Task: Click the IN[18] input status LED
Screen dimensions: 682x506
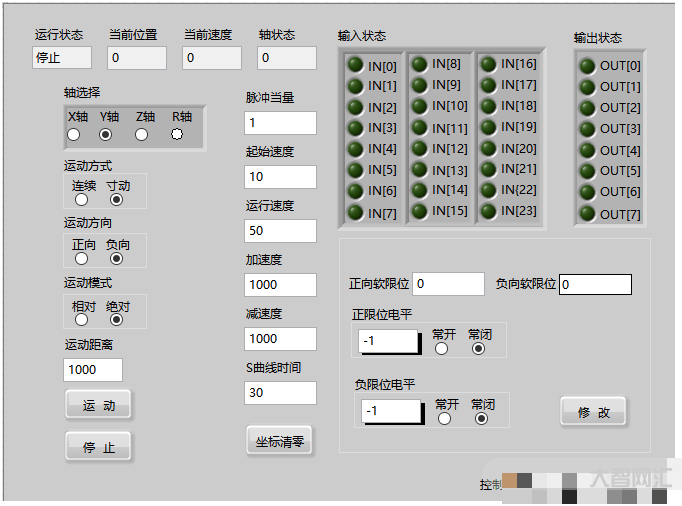Action: (487, 106)
